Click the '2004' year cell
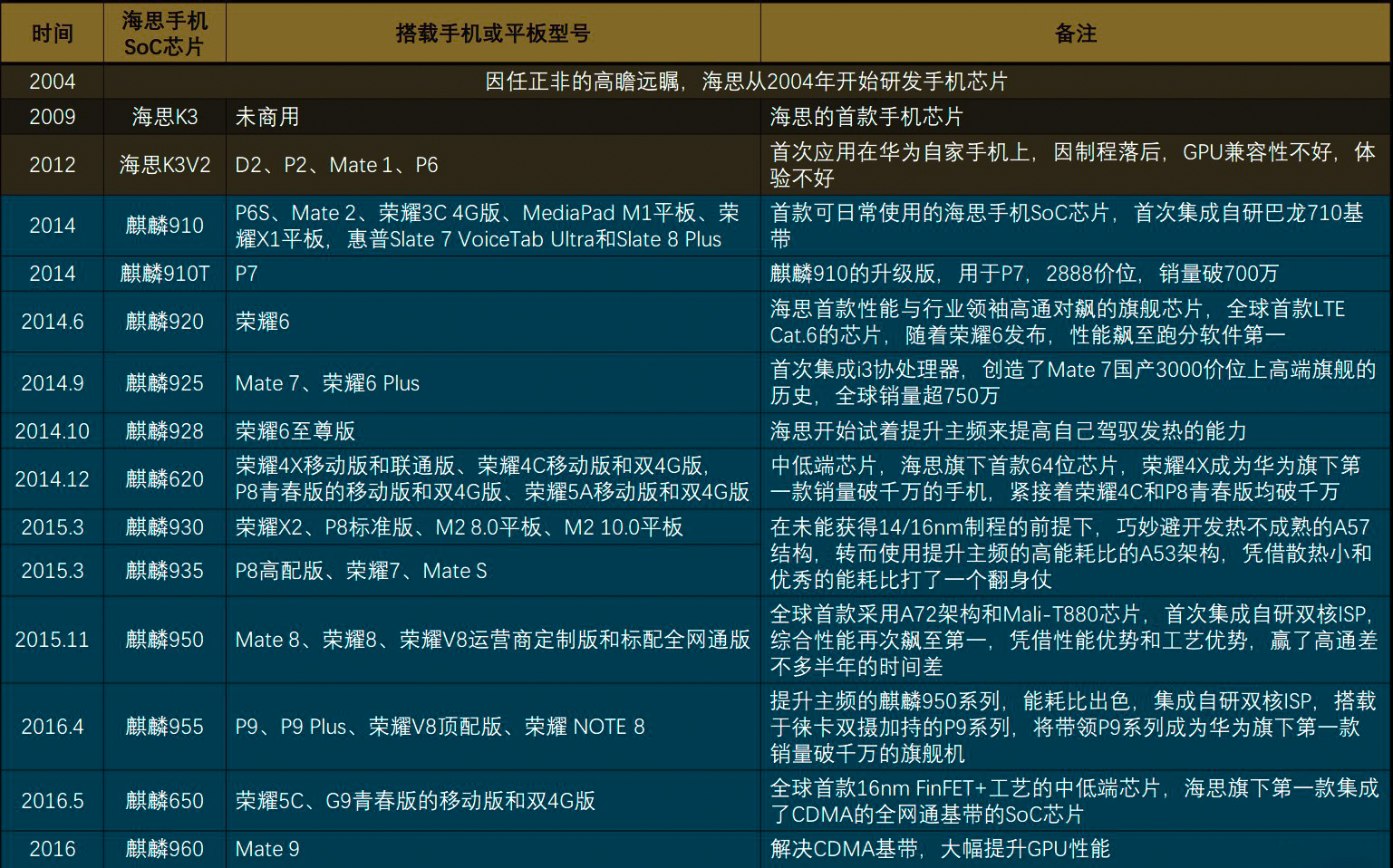The width and height of the screenshot is (1393, 868). 52,82
